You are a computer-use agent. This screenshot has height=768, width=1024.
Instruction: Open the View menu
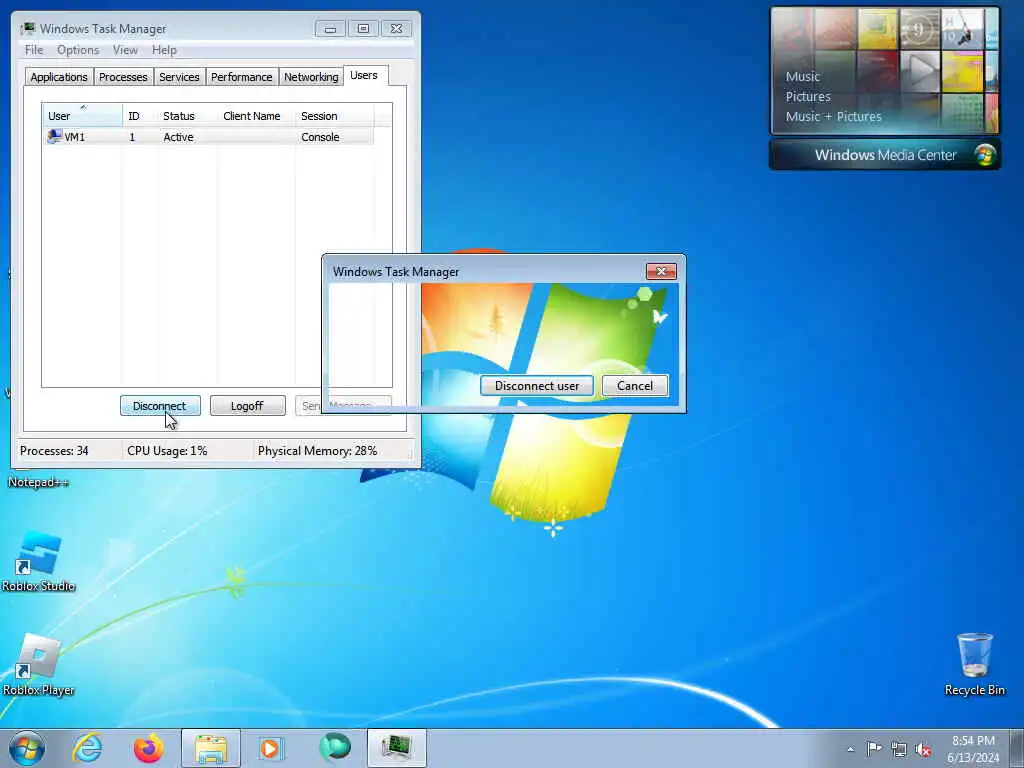pos(125,50)
